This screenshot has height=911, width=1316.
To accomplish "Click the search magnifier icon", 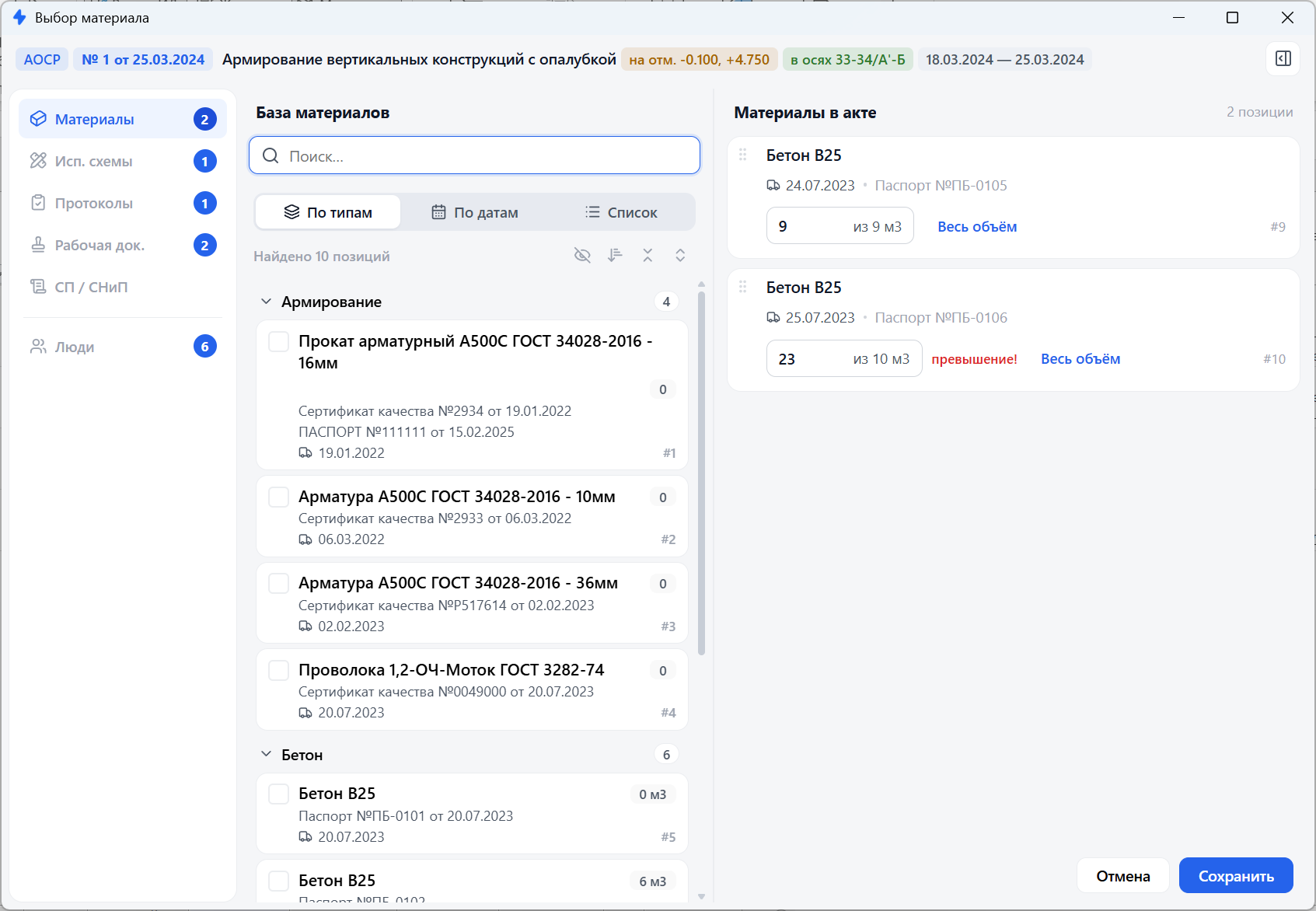I will [x=271, y=155].
